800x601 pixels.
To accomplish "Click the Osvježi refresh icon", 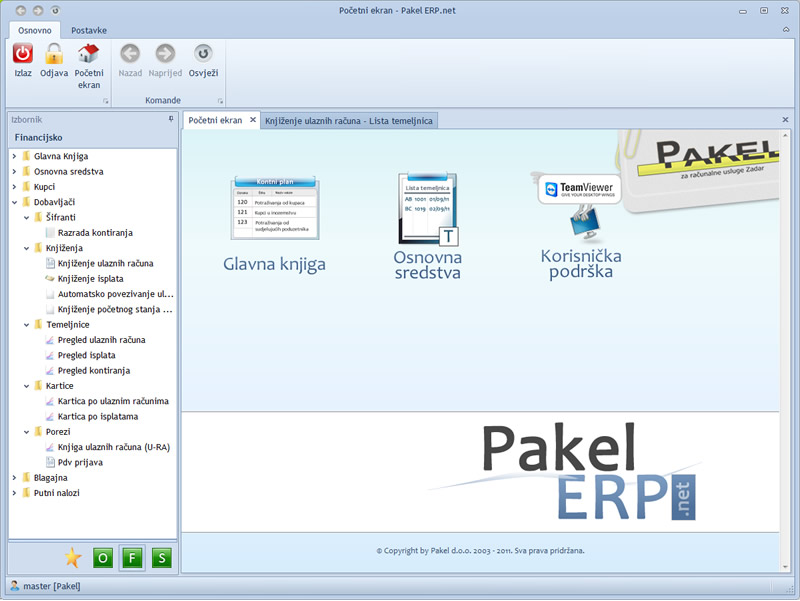I will (203, 54).
